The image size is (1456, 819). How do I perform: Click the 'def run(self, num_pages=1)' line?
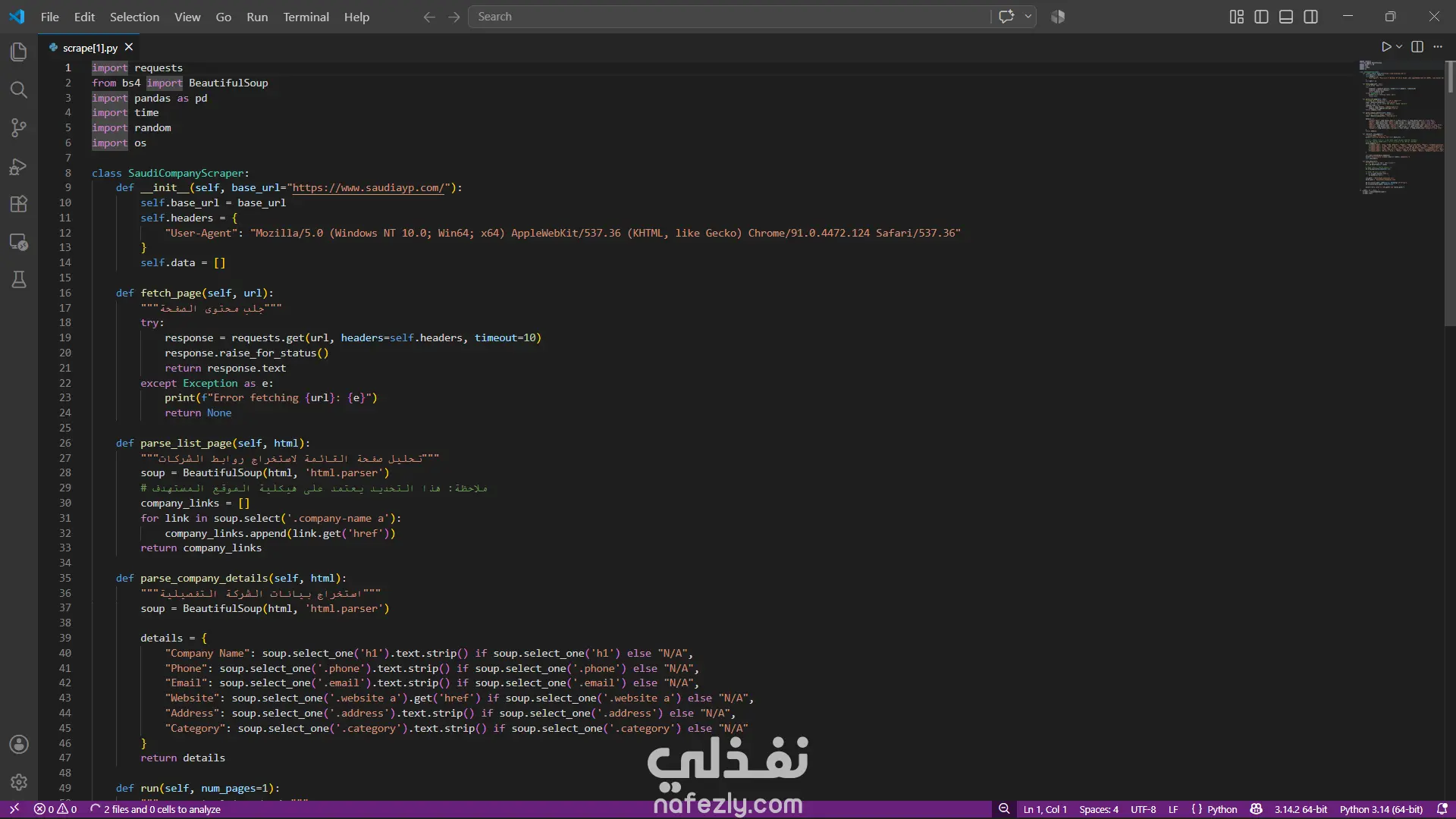pos(198,789)
